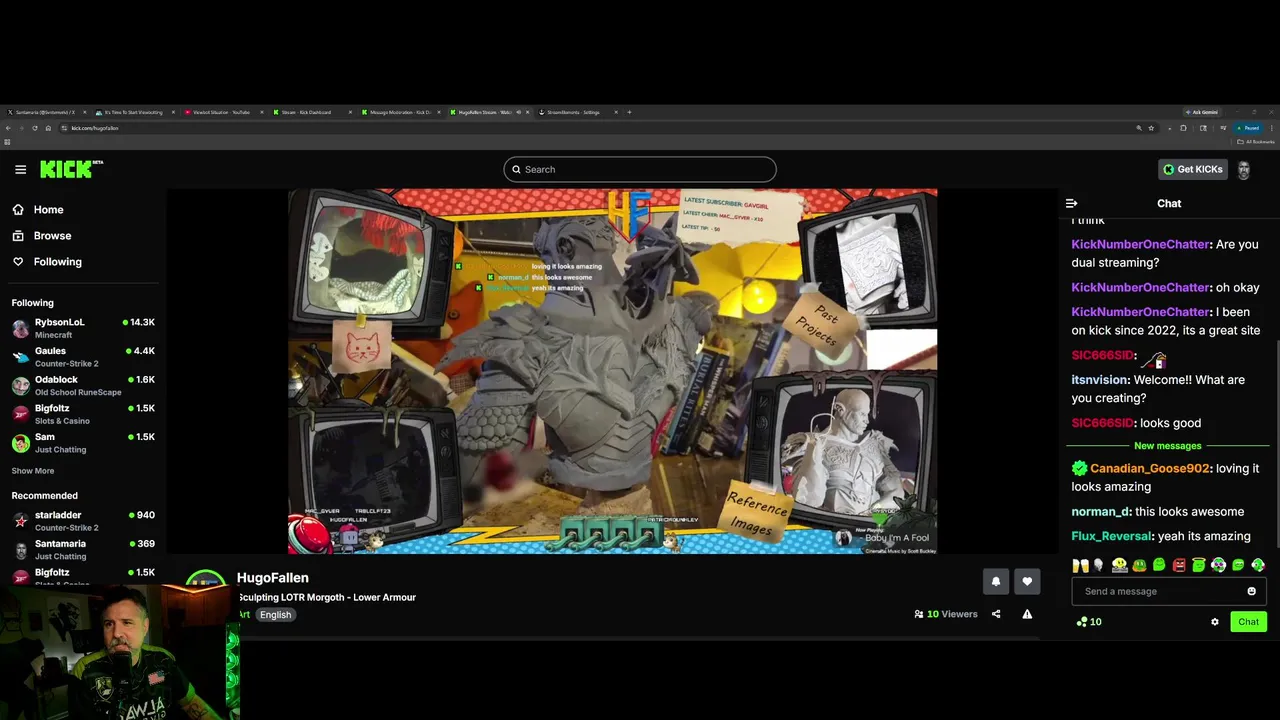Click the KICK logo
The image size is (1280, 720).
coord(71,169)
